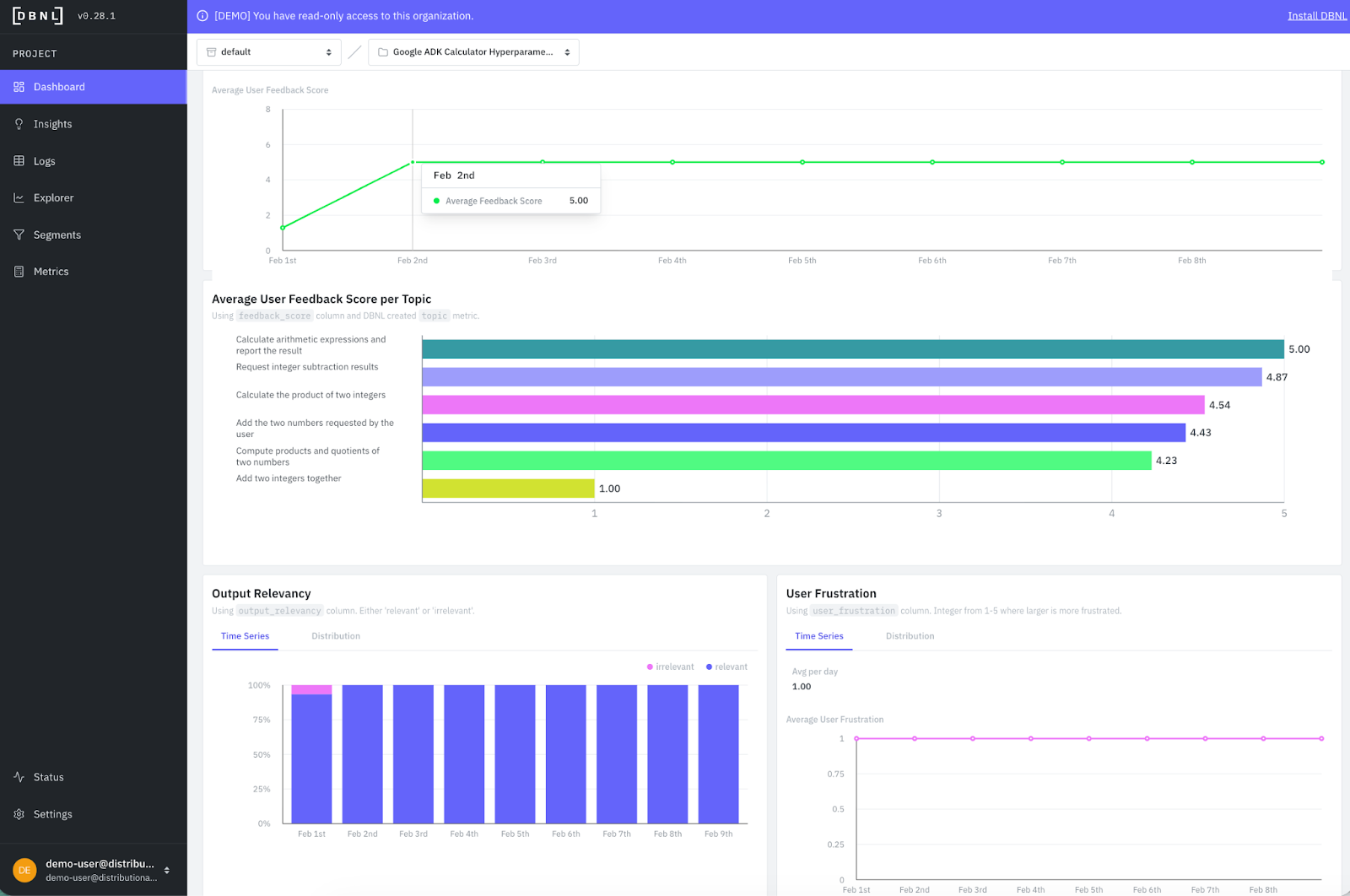Click the info icon in demo banner
Image resolution: width=1350 pixels, height=896 pixels.
tap(202, 16)
